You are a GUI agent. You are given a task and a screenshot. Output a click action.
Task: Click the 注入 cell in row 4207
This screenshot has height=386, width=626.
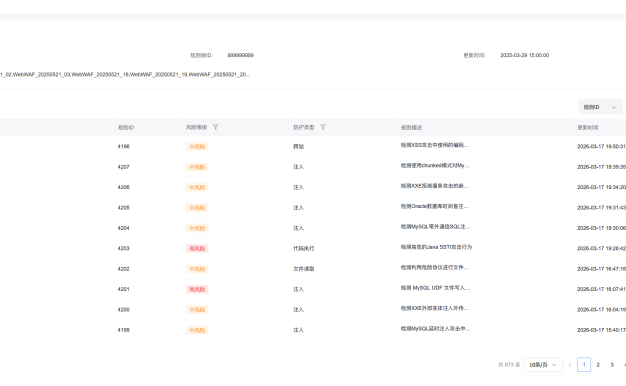point(298,167)
